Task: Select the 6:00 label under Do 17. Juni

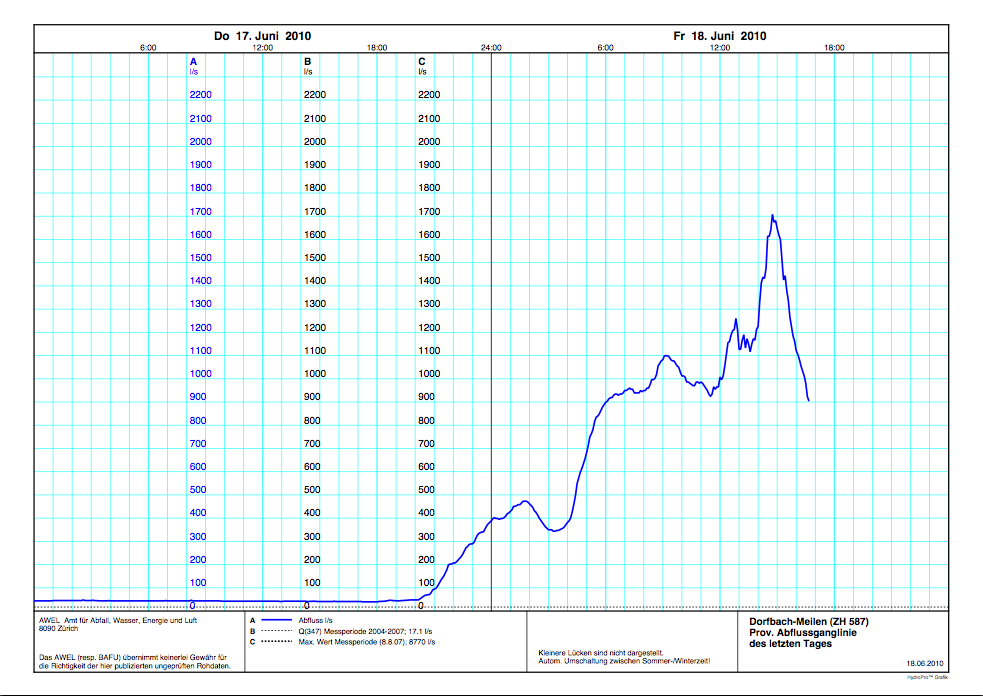Action: [148, 48]
